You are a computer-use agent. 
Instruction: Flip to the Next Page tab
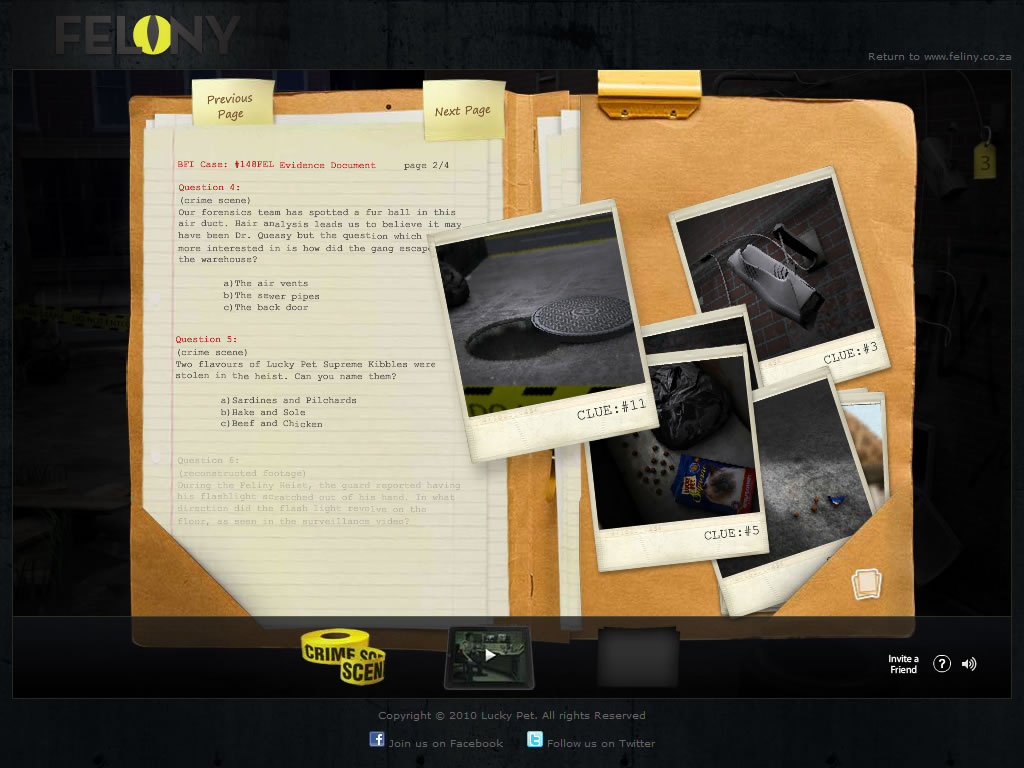pos(463,111)
